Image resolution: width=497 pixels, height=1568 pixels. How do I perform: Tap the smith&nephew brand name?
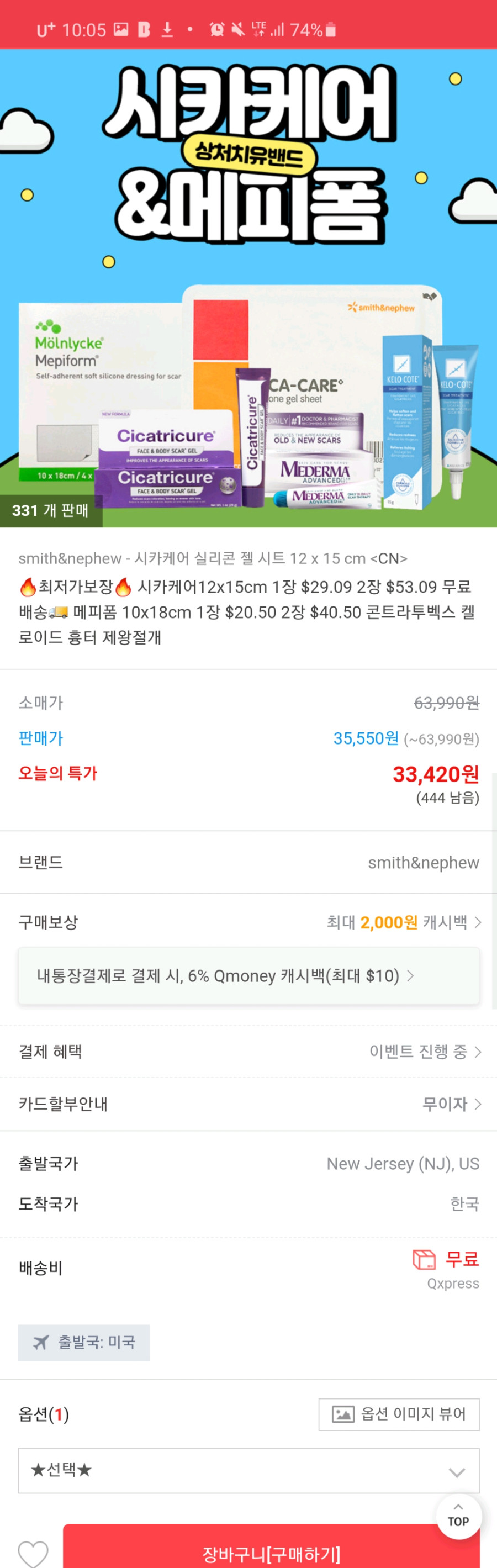coord(424,862)
